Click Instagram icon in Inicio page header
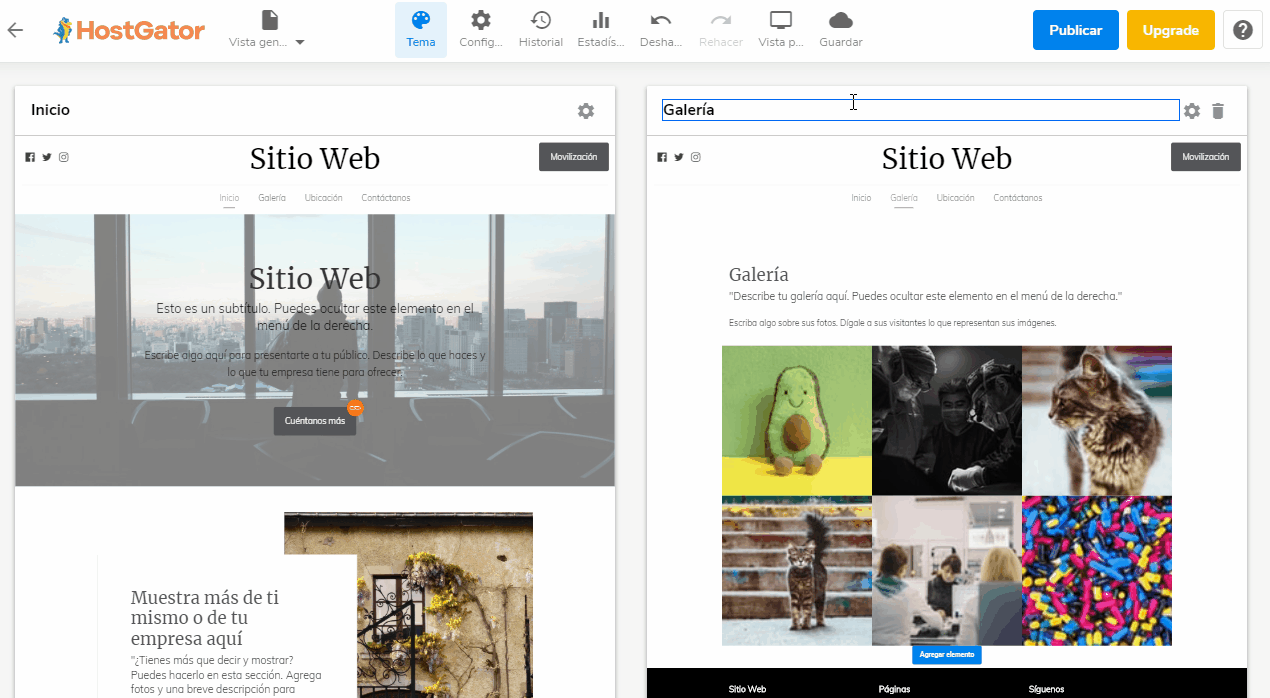Screen dimensions: 1270x698 click(x=64, y=157)
